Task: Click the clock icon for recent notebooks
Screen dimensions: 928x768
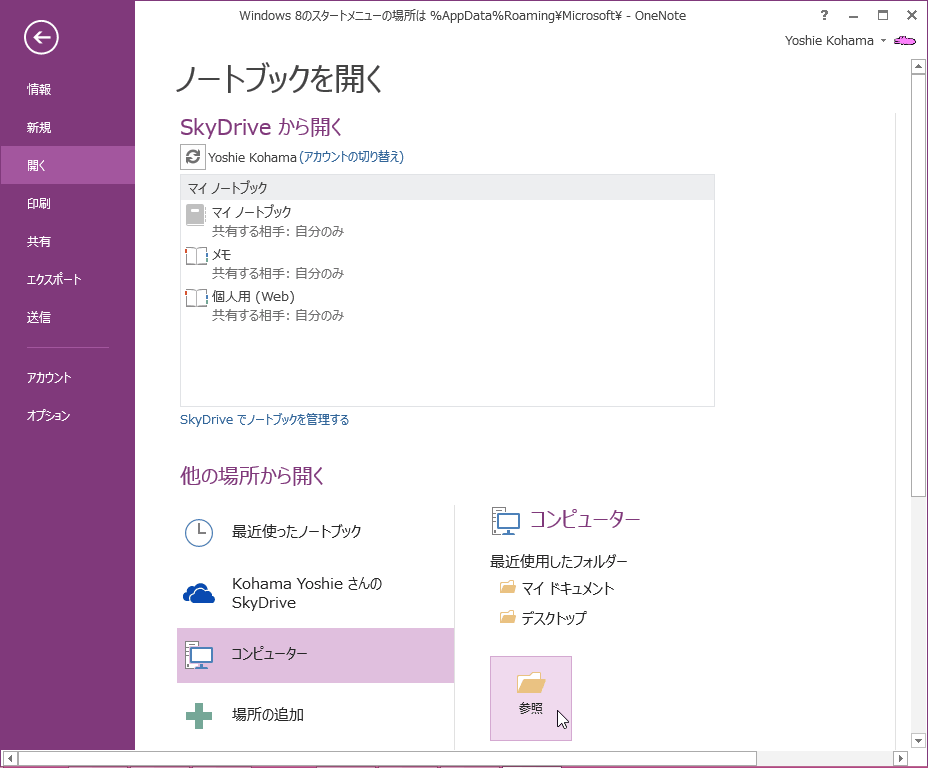Action: pos(199,533)
